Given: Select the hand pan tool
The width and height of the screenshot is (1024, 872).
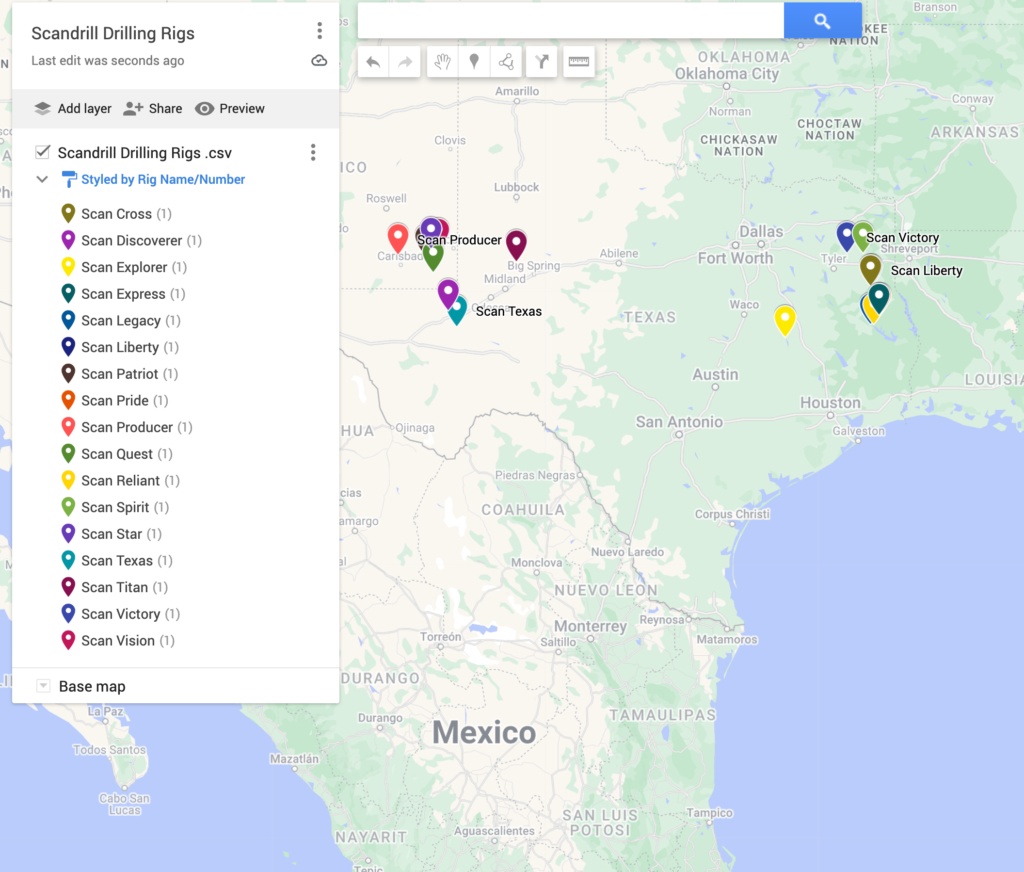Looking at the screenshot, I should coord(443,62).
